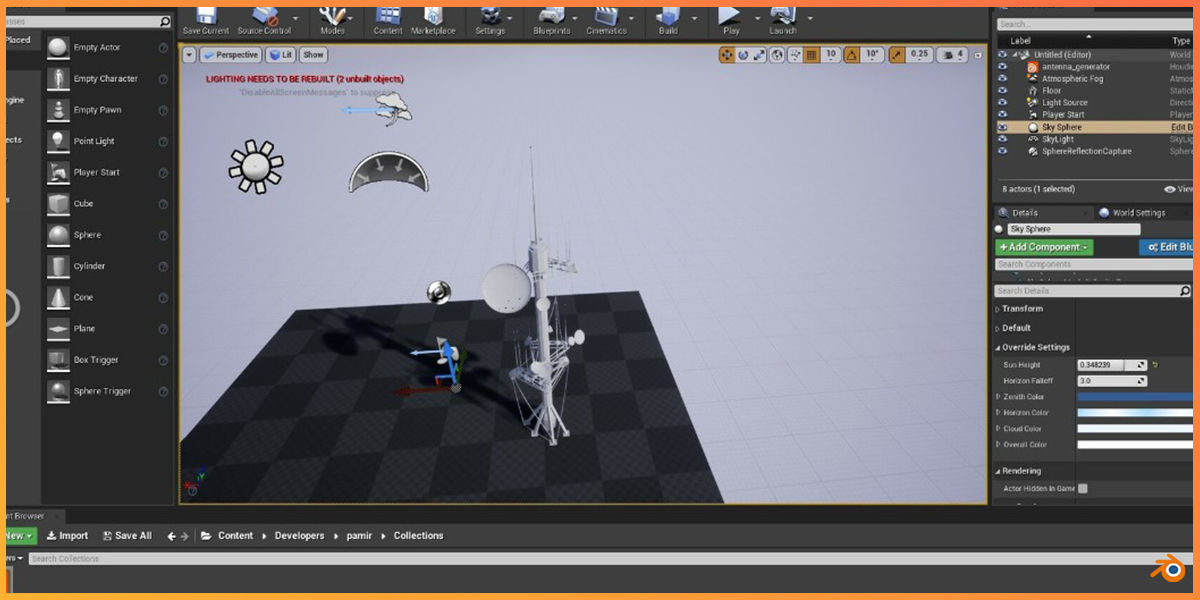Open the Perspective viewport dropdown

click(230, 54)
